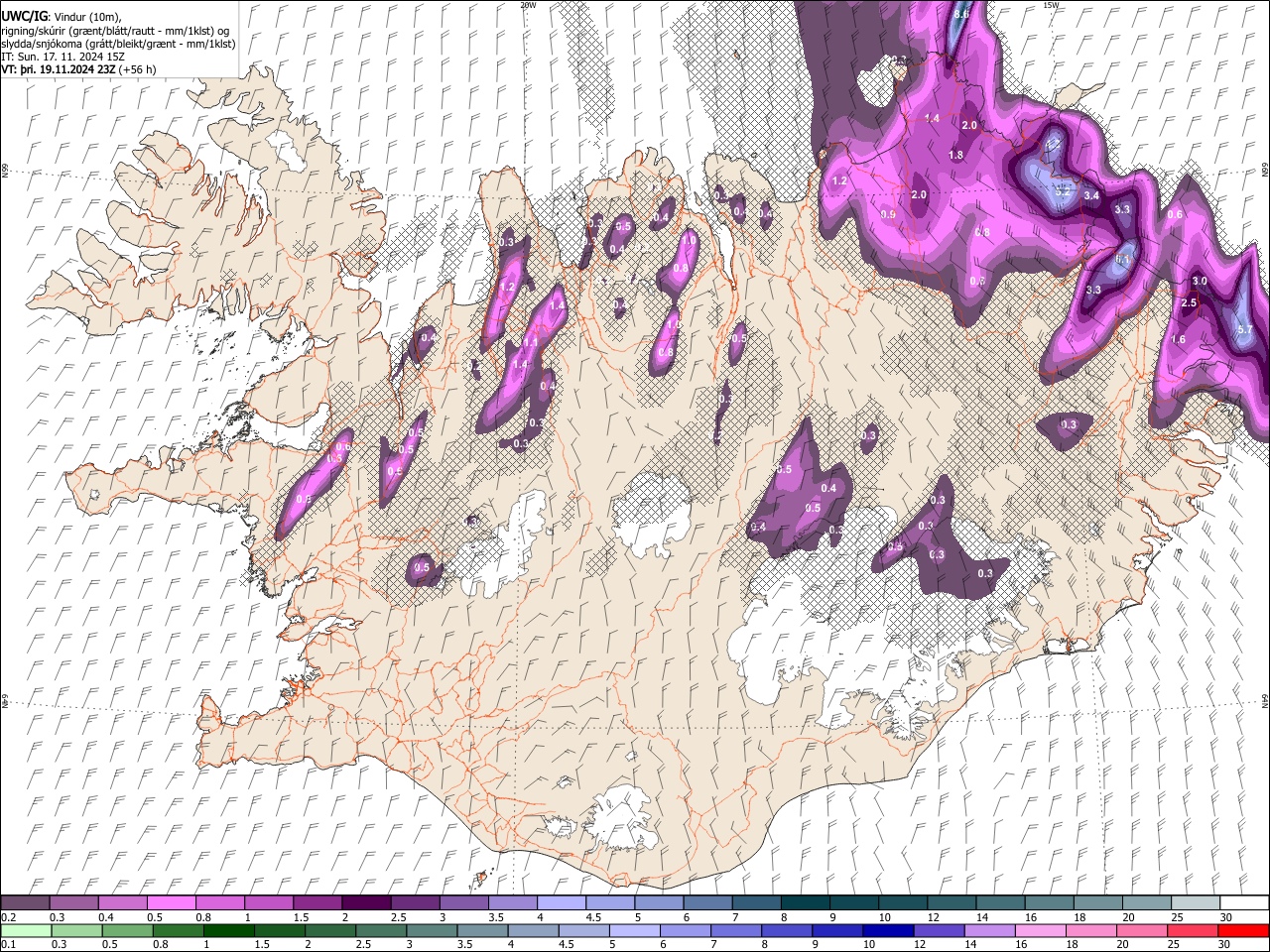1270x952 pixels.
Task: Click the upper legend label '0.2'
Action: (x=9, y=917)
